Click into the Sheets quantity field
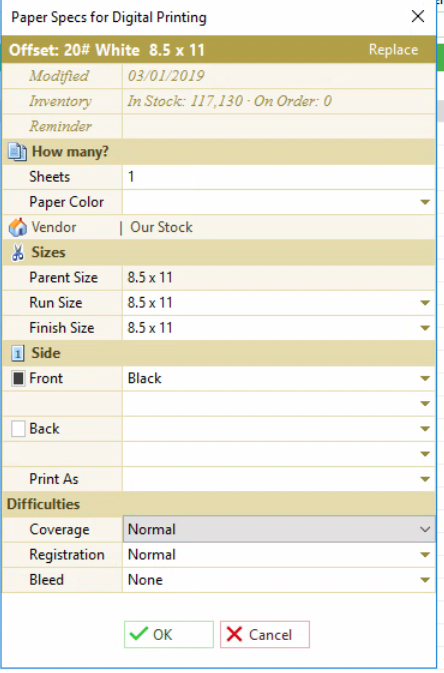 click(279, 177)
